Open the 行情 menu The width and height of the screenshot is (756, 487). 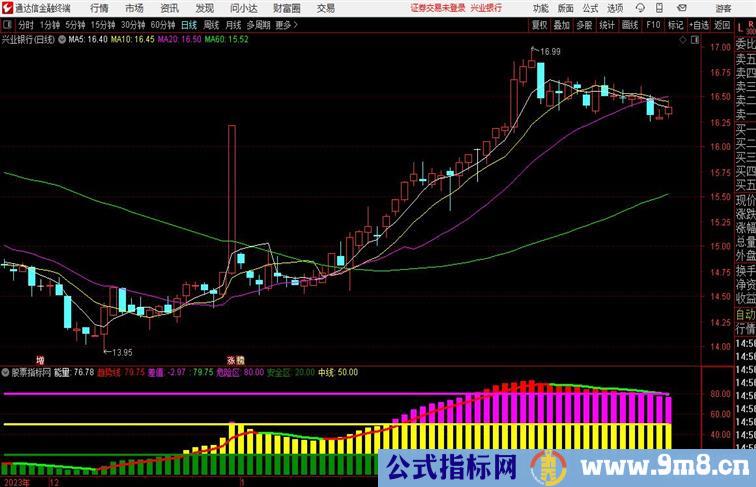pyautogui.click(x=99, y=8)
